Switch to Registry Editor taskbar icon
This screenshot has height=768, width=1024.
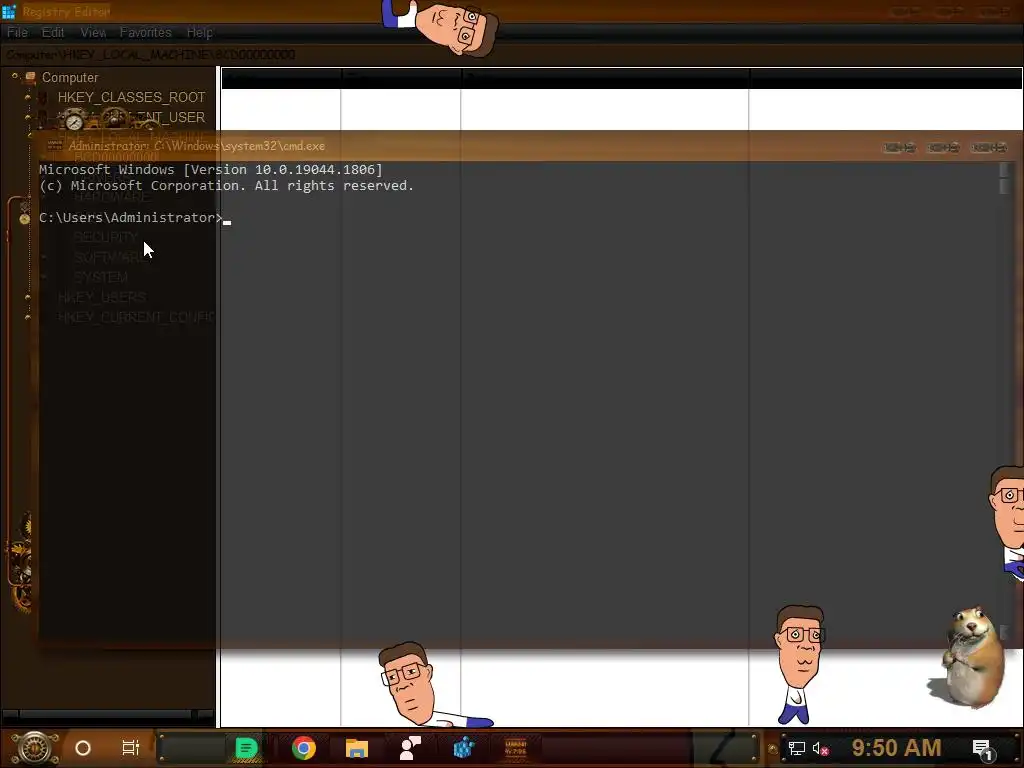(x=464, y=748)
